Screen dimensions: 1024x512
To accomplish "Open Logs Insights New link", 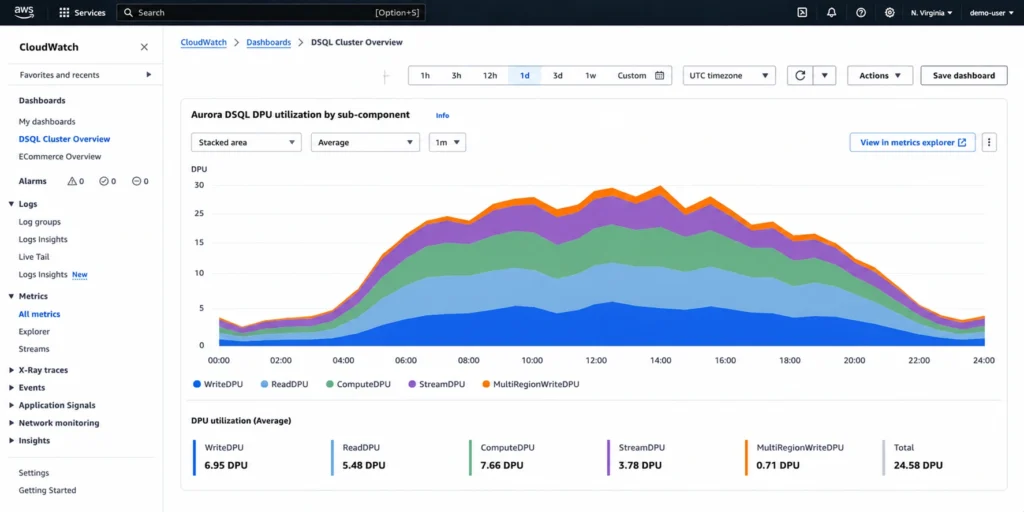I will pos(53,275).
